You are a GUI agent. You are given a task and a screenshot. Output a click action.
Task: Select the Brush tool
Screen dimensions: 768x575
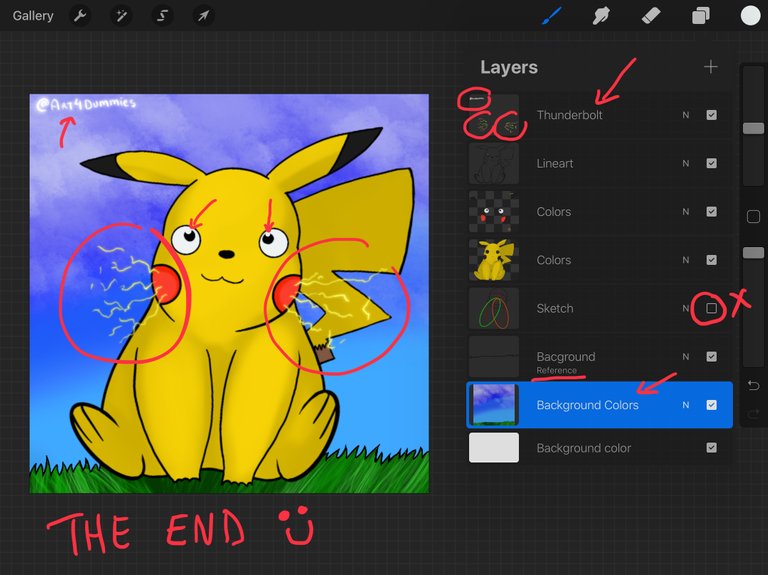tap(552, 16)
